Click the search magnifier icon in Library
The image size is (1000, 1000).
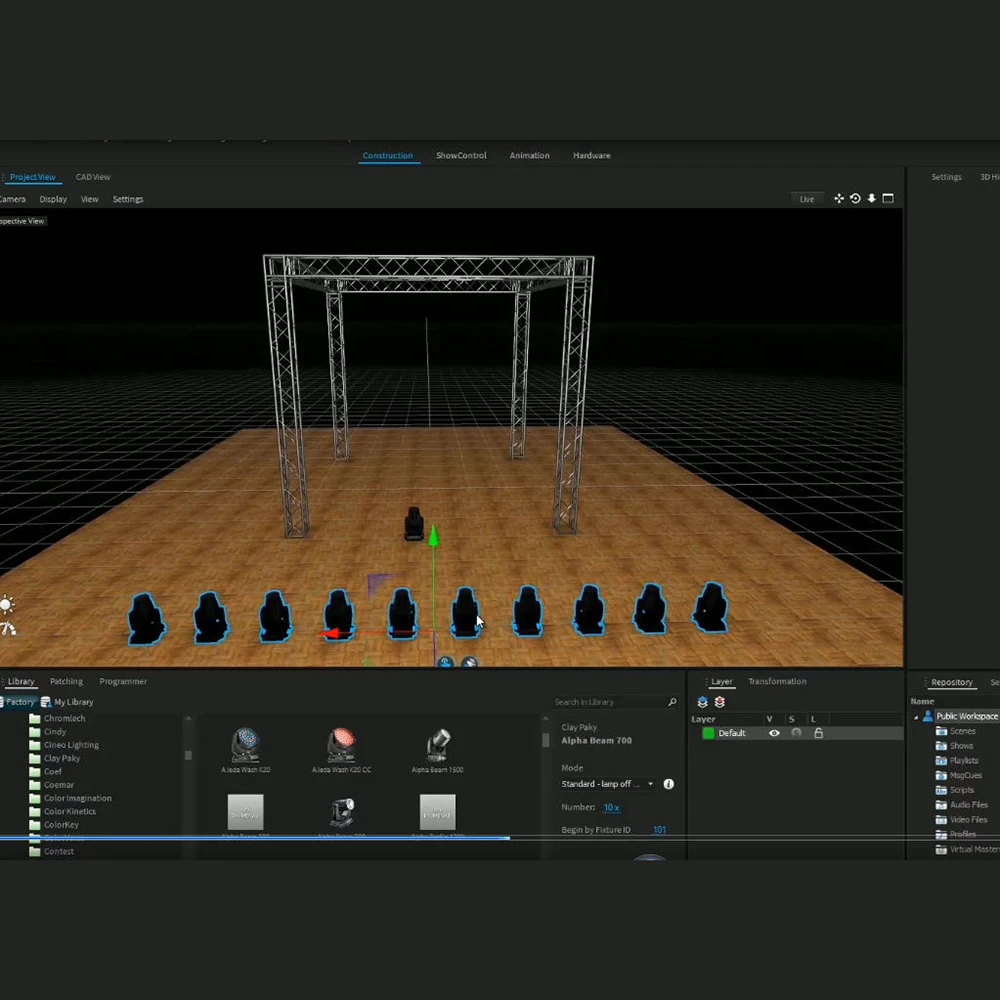point(672,702)
